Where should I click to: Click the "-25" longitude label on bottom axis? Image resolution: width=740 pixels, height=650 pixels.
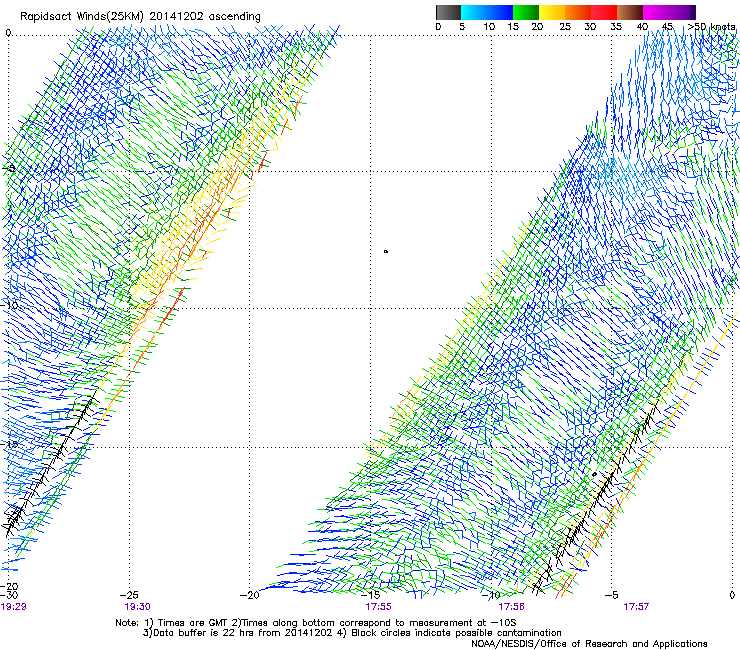(x=128, y=595)
